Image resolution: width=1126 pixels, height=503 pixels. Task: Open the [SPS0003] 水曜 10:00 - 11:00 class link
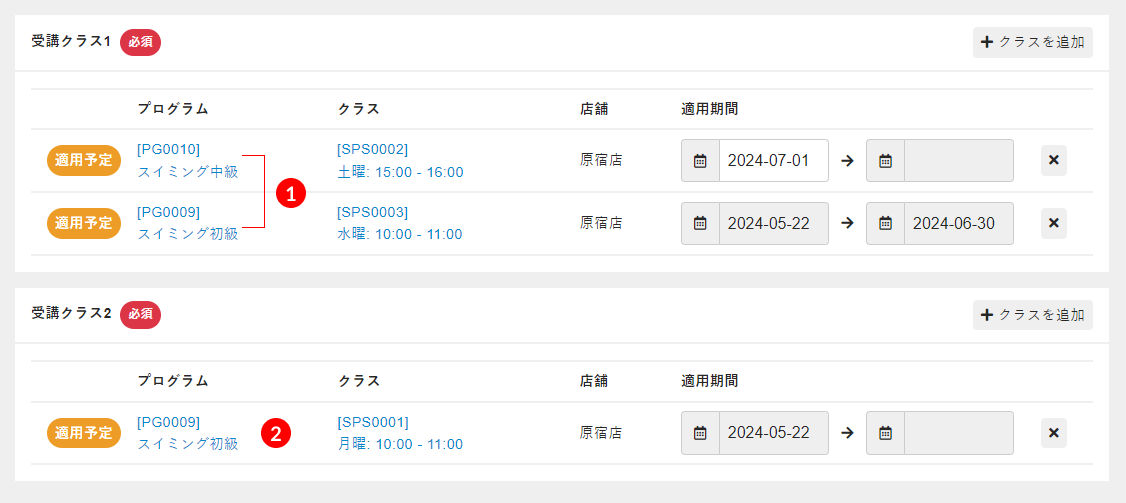(x=399, y=223)
